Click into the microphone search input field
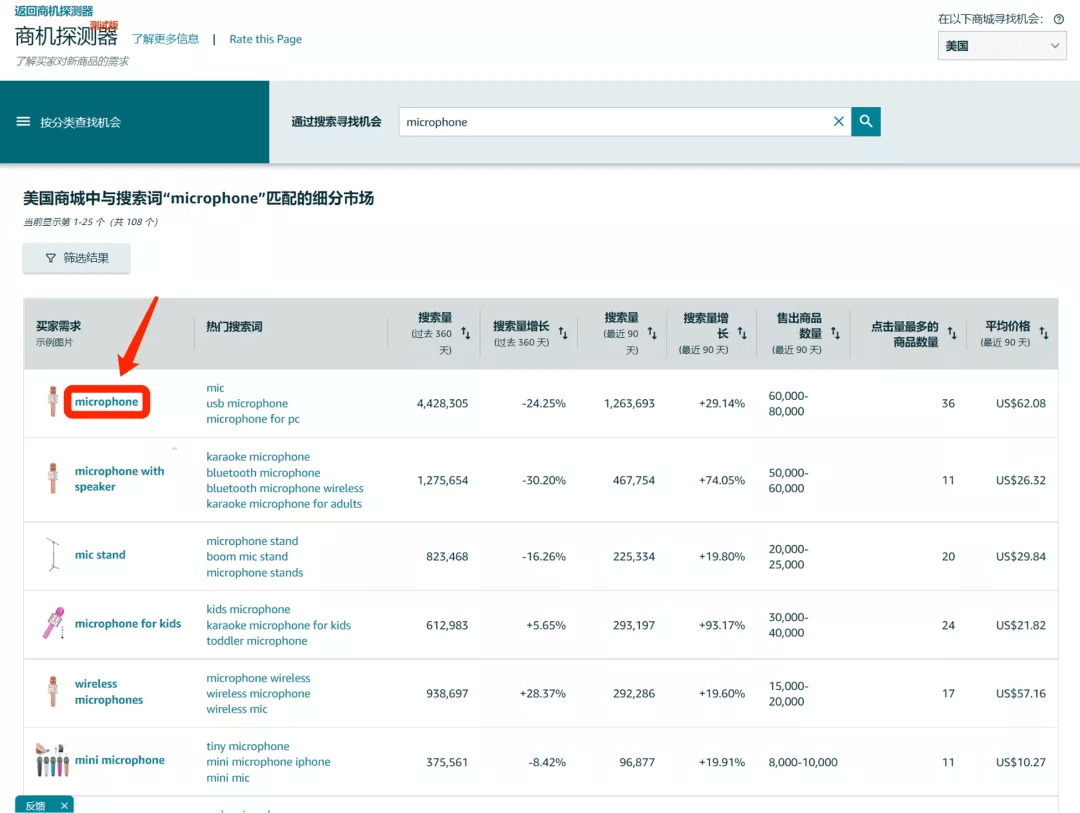1080x813 pixels. 610,122
